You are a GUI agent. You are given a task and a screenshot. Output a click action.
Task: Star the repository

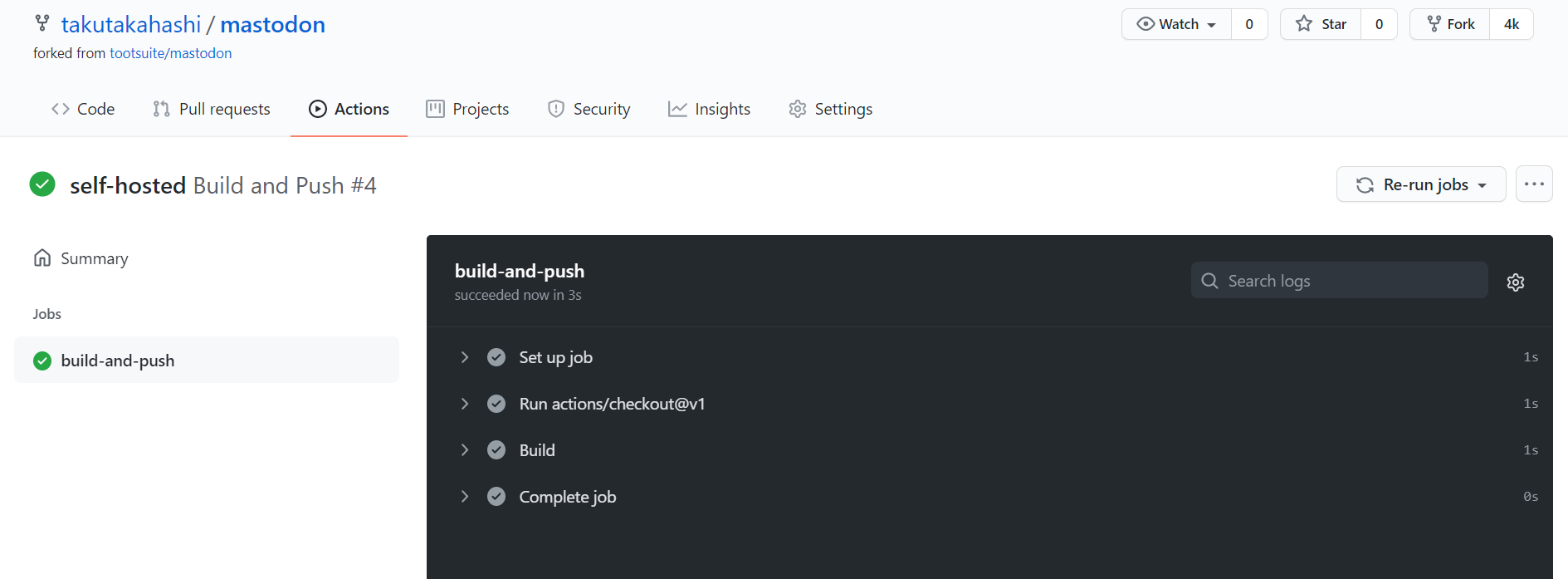coord(1321,24)
